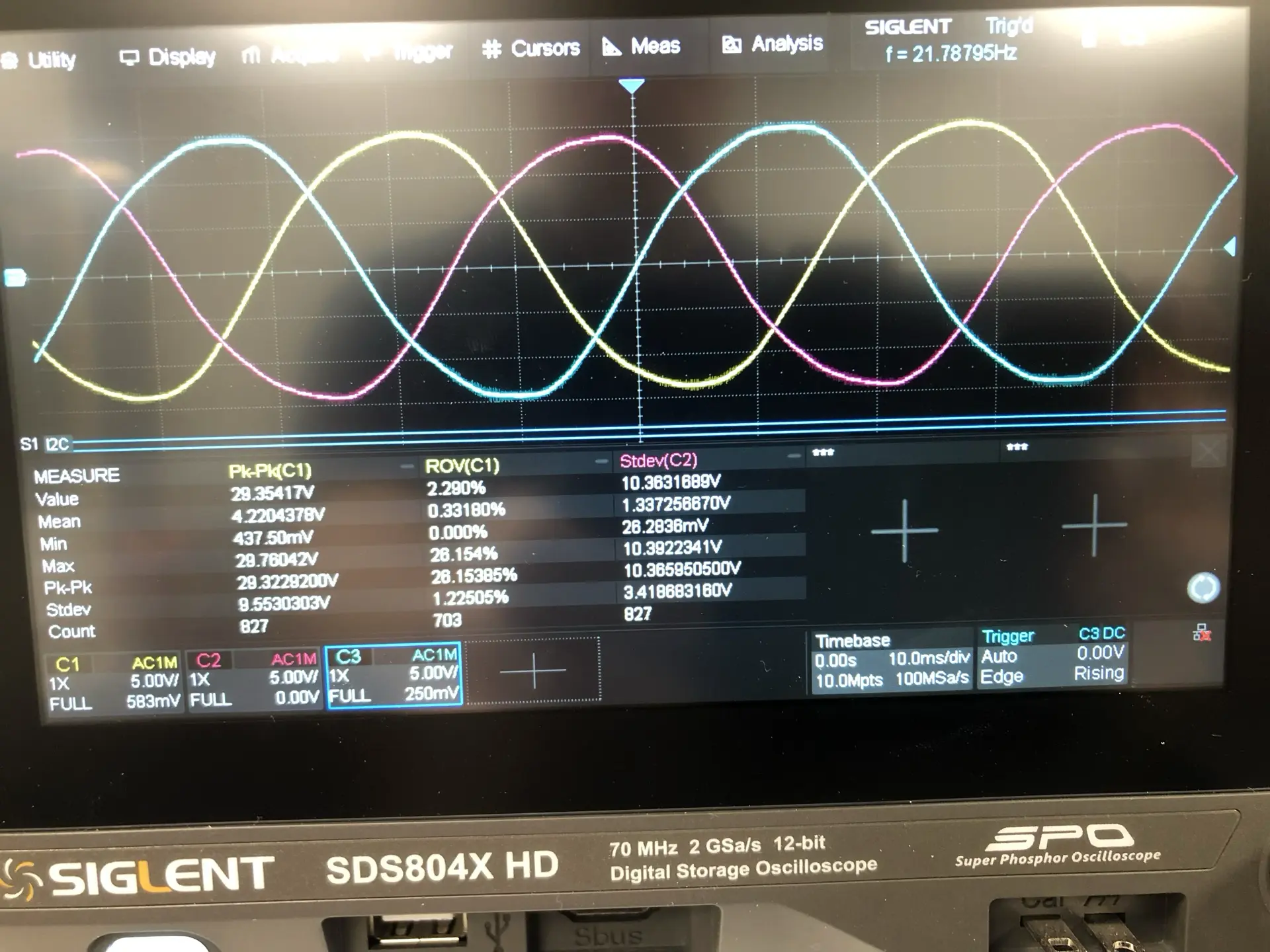1270x952 pixels.
Task: Add measurement in first empty plus slot
Action: [904, 530]
